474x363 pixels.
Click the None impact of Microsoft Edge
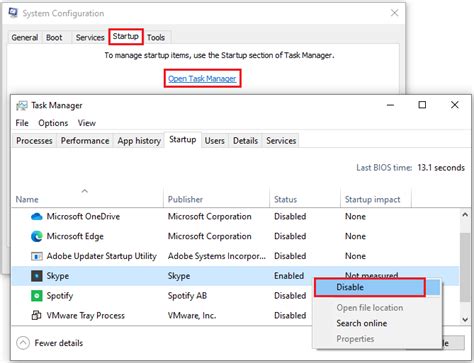tap(355, 236)
